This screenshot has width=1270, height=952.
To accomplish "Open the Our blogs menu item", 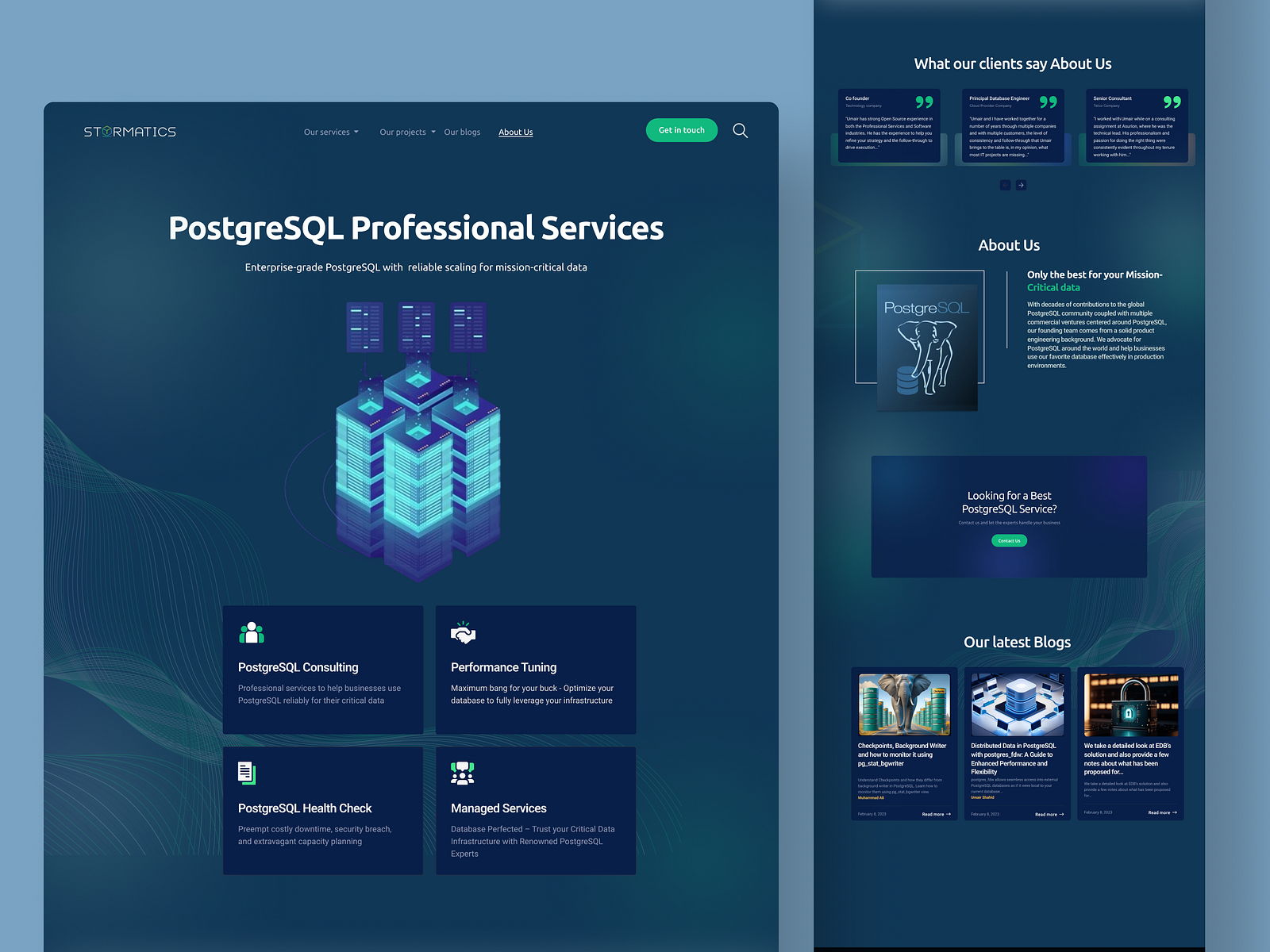I will click(463, 132).
